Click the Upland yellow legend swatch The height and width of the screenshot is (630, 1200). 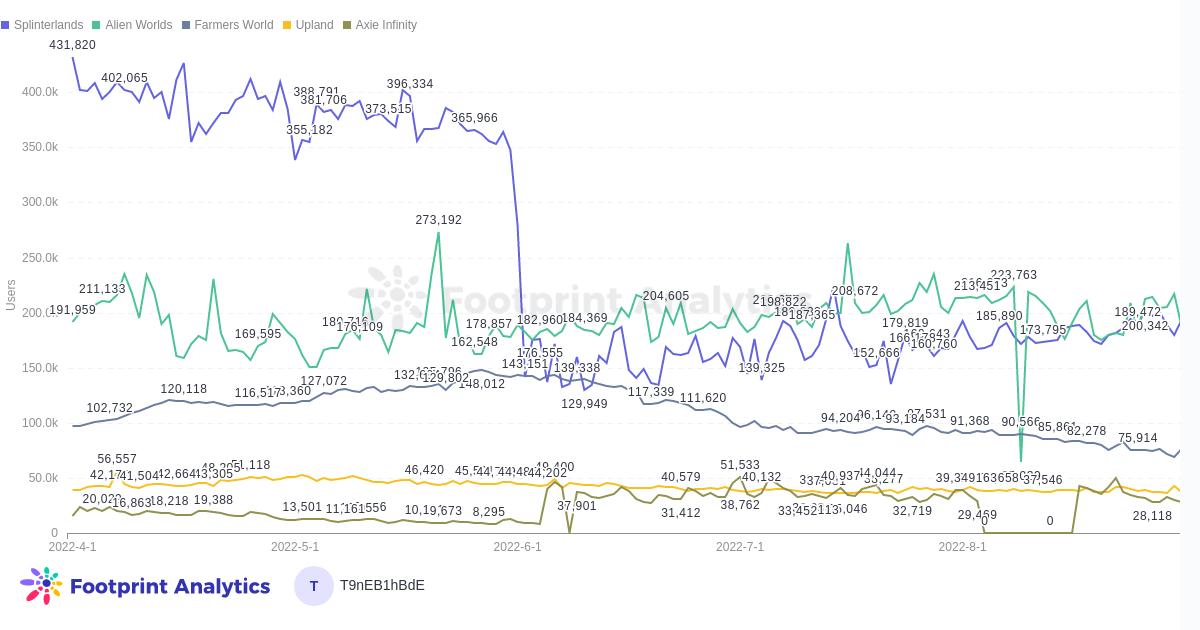pyautogui.click(x=287, y=25)
